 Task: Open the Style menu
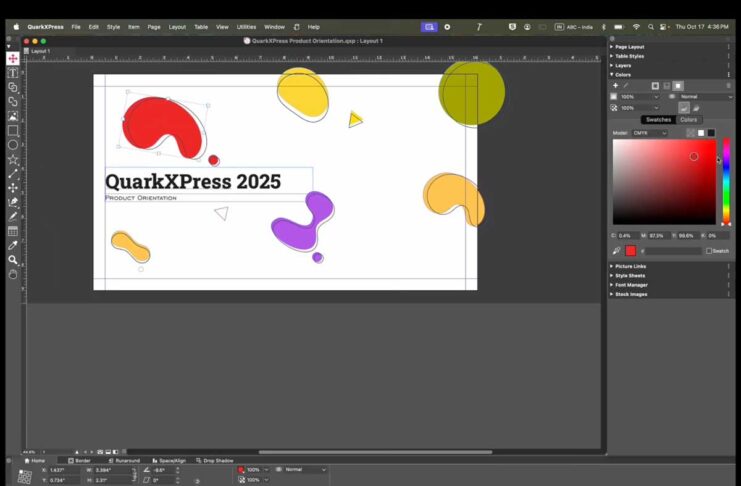[x=113, y=27]
